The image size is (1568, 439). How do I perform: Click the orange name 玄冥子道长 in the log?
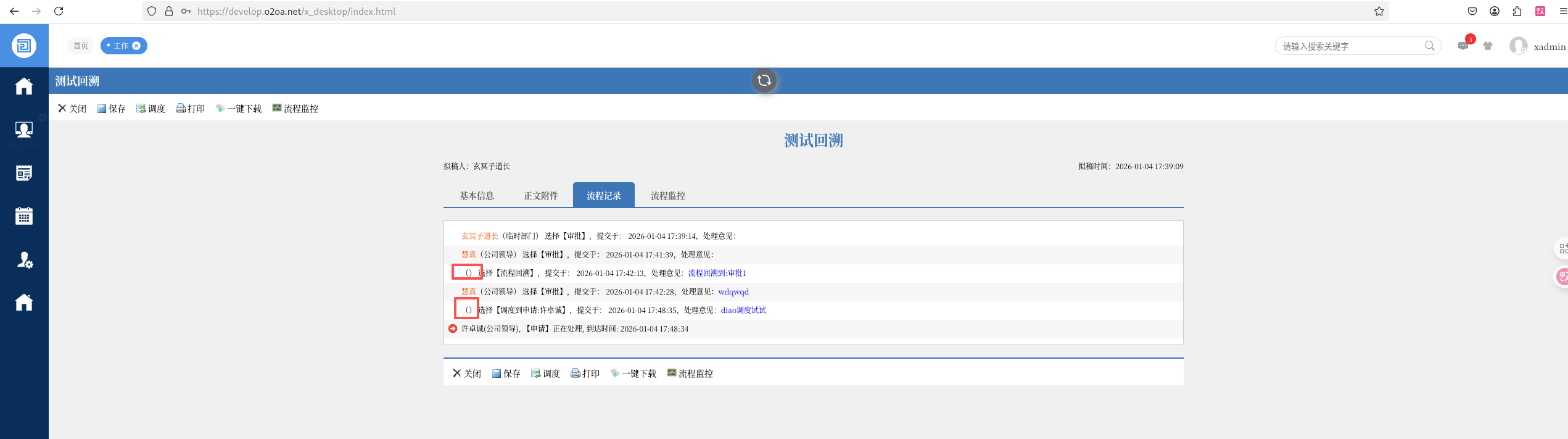click(480, 236)
